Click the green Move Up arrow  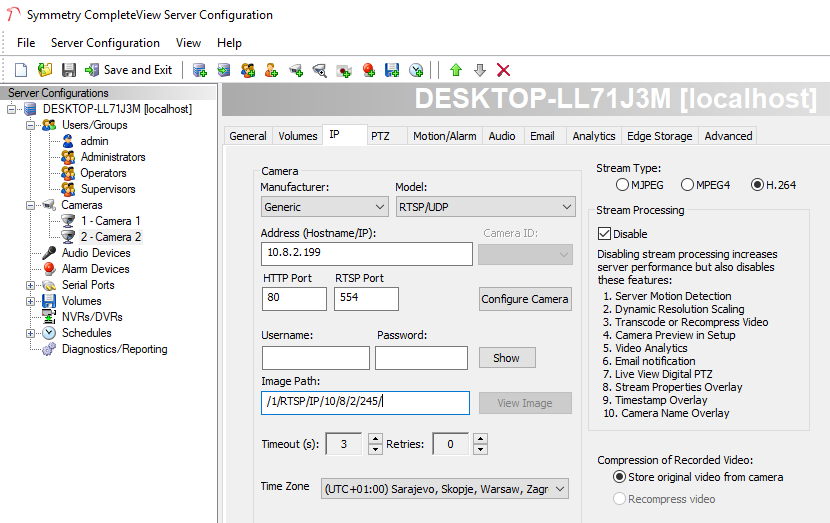click(x=456, y=70)
